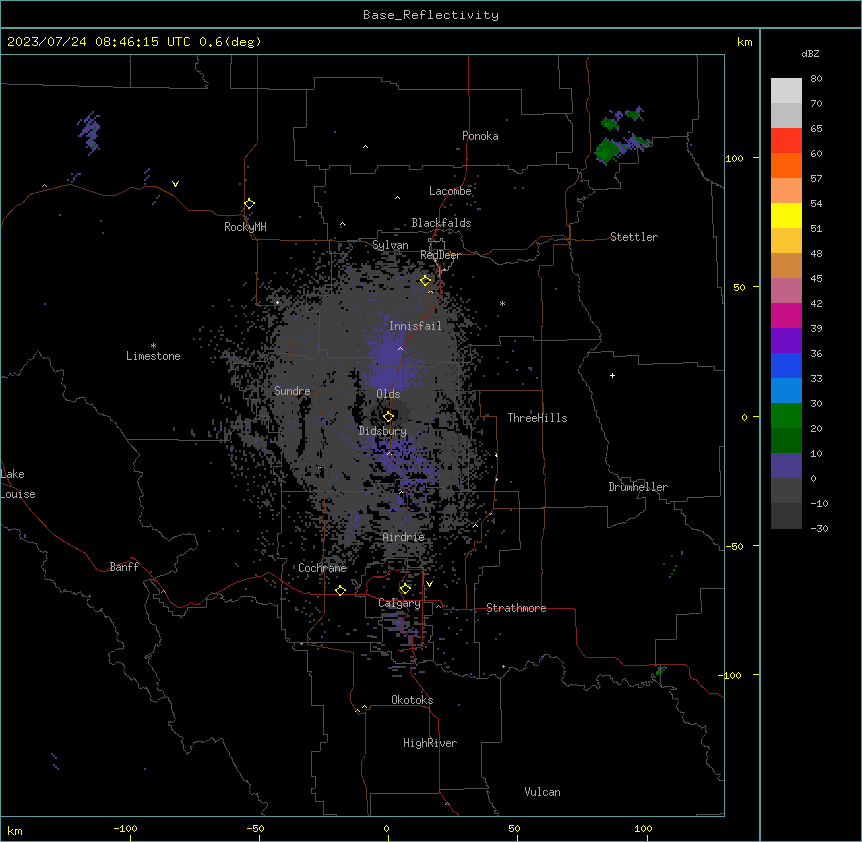Pick the light gray swatch between 80 and 70
The height and width of the screenshot is (842, 862).
coord(786,91)
